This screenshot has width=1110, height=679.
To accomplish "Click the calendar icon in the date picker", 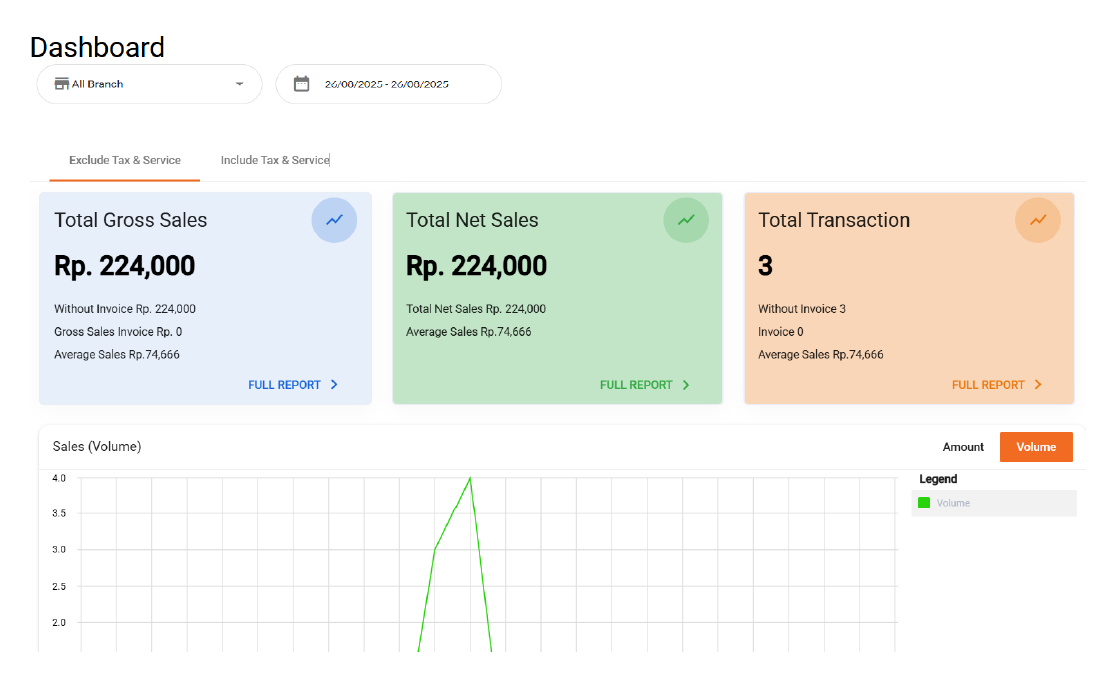I will click(x=301, y=84).
